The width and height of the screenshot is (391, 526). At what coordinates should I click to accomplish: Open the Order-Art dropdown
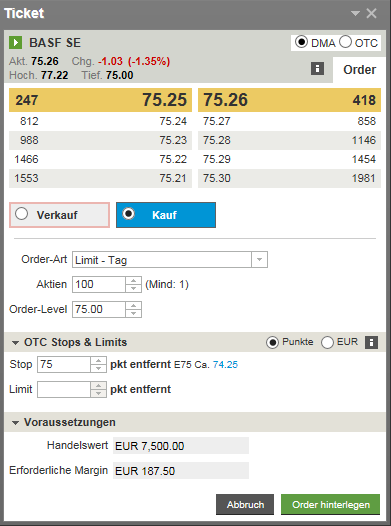(259, 260)
